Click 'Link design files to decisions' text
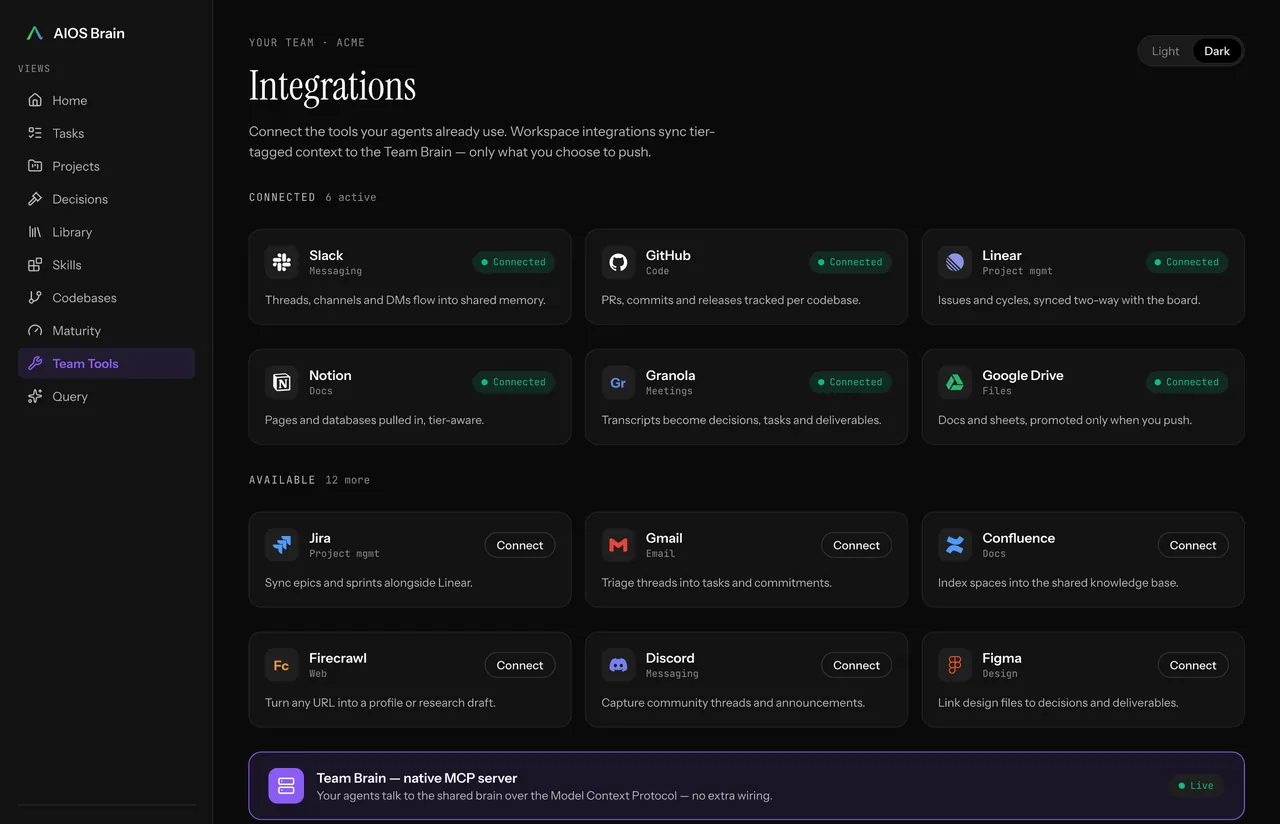The image size is (1280, 824). 1058,703
